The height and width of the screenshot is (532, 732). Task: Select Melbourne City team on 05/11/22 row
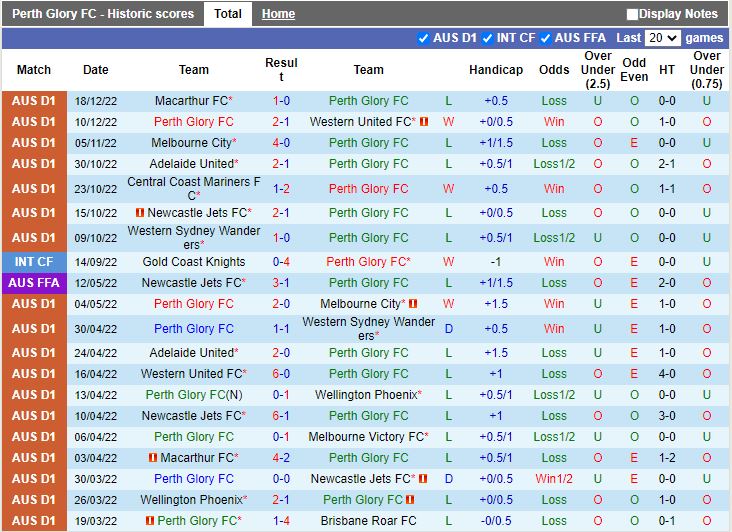coord(191,143)
